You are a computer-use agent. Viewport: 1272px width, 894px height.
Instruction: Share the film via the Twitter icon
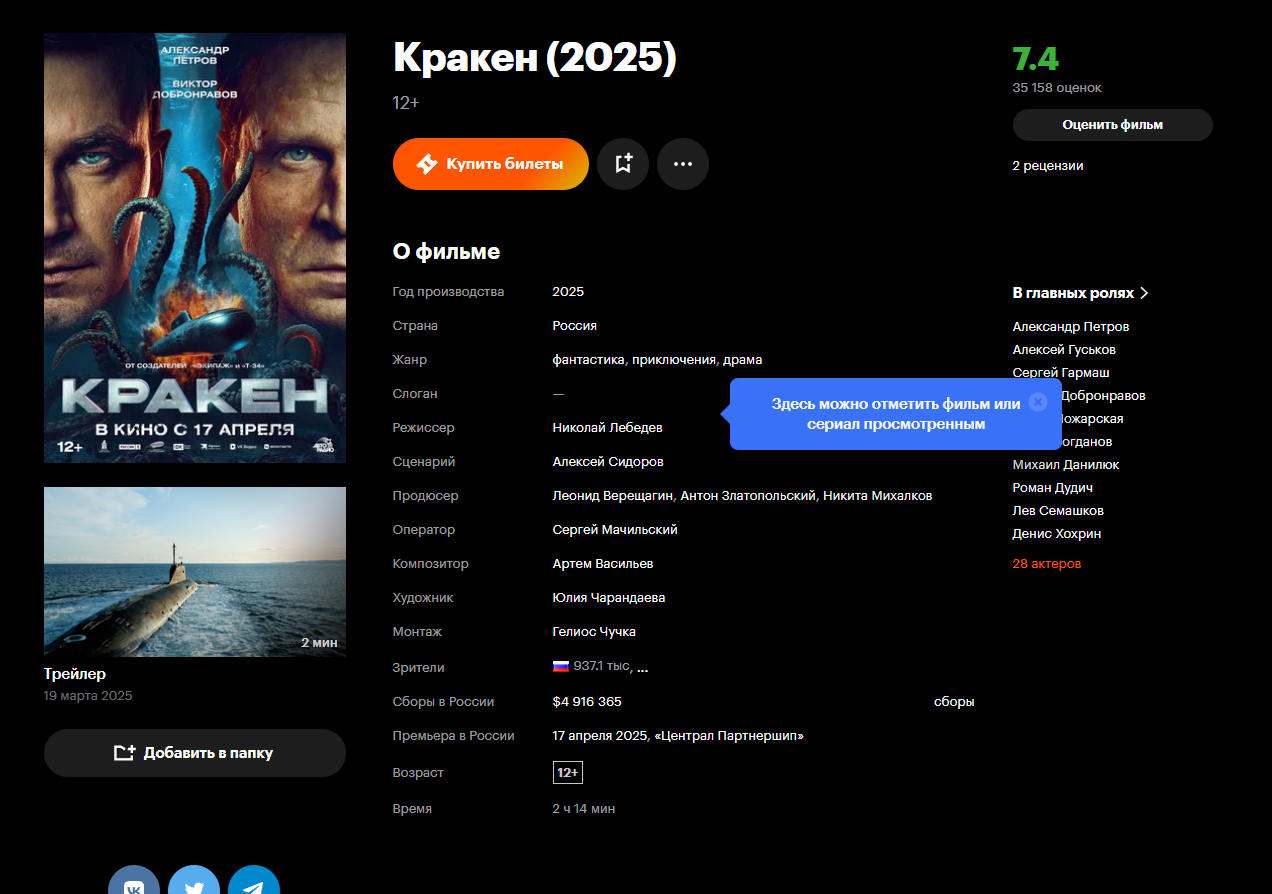(194, 886)
